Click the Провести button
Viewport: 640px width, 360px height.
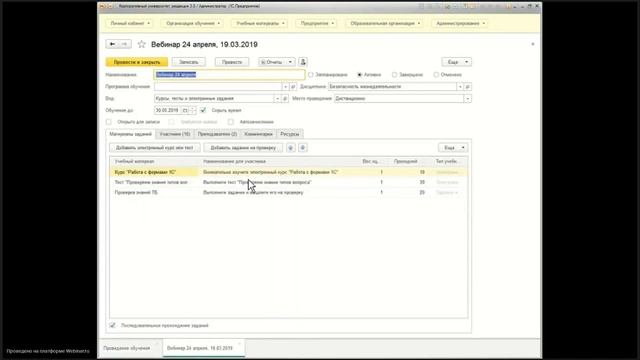[x=232, y=62]
